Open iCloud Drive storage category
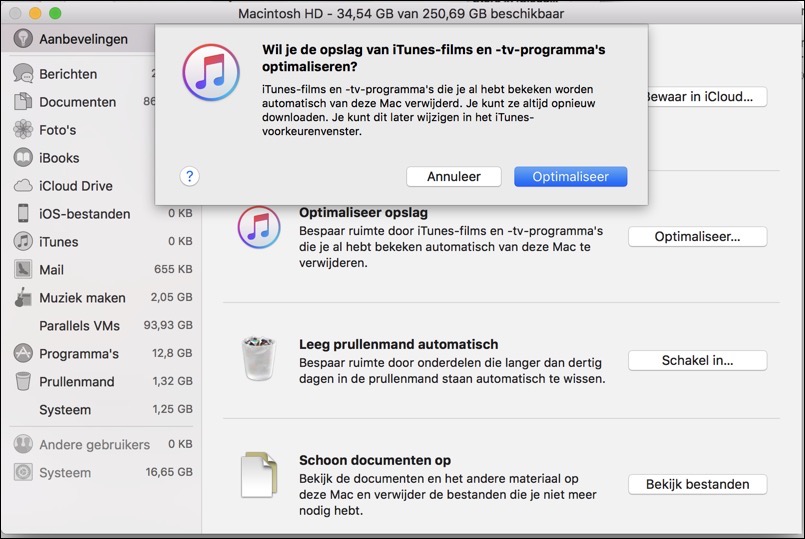The height and width of the screenshot is (539, 805). (75, 186)
